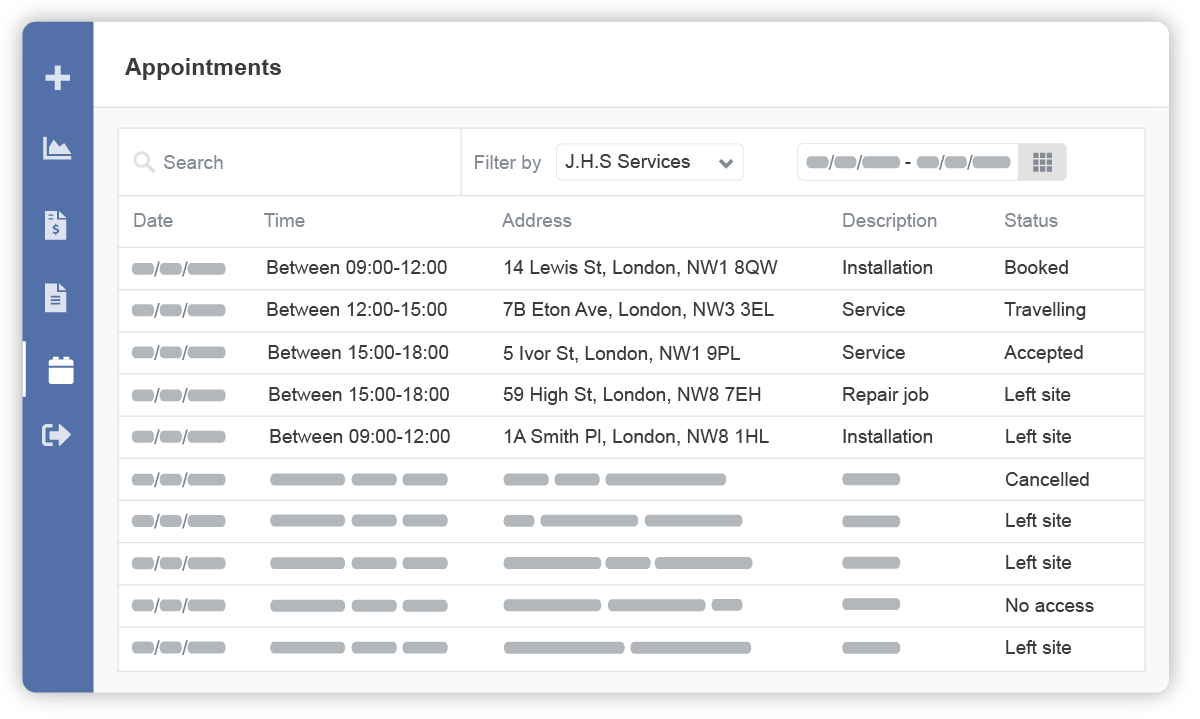Click the magnifying glass search icon

143,162
